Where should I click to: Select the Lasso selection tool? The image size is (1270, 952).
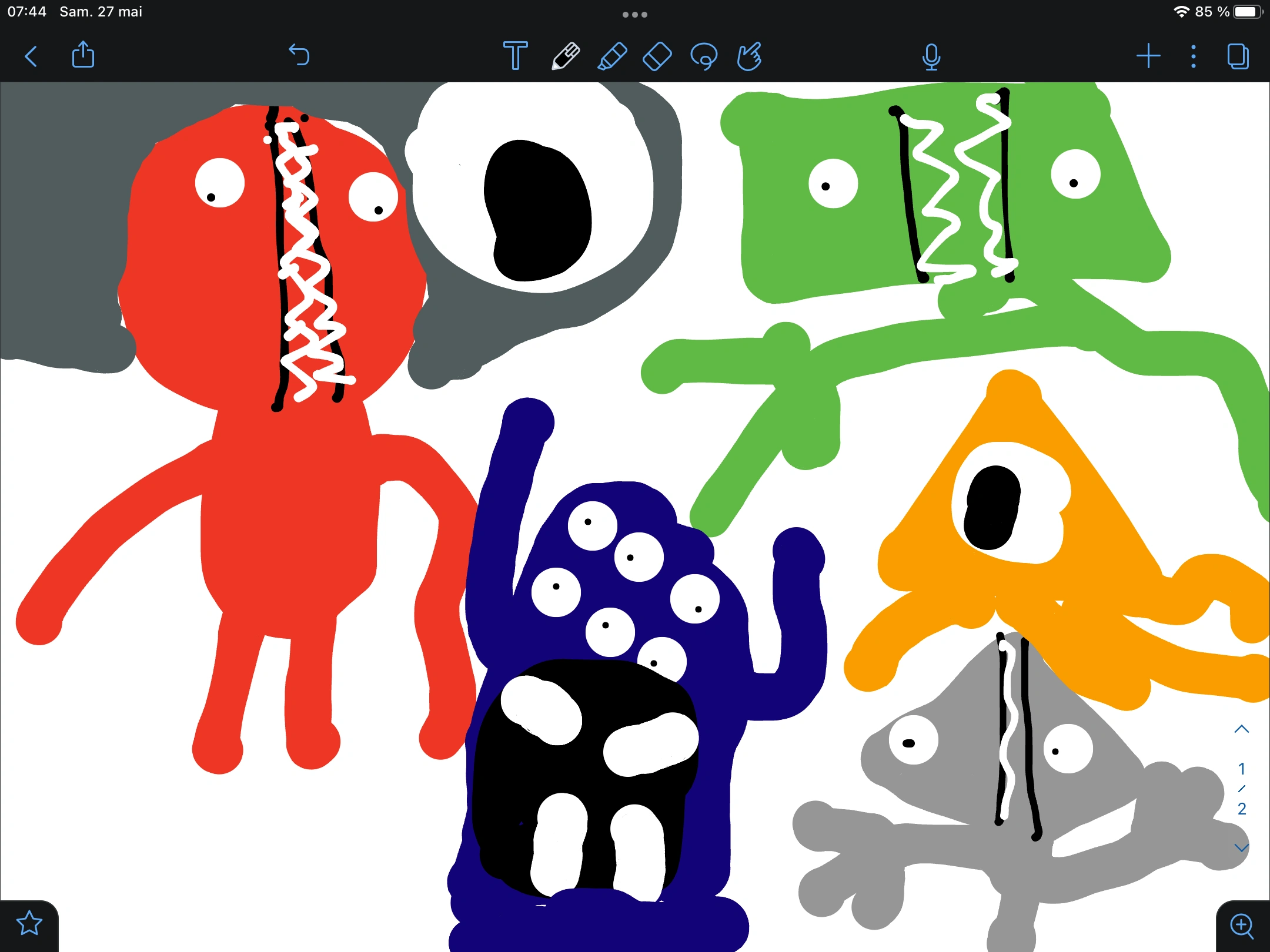(704, 56)
